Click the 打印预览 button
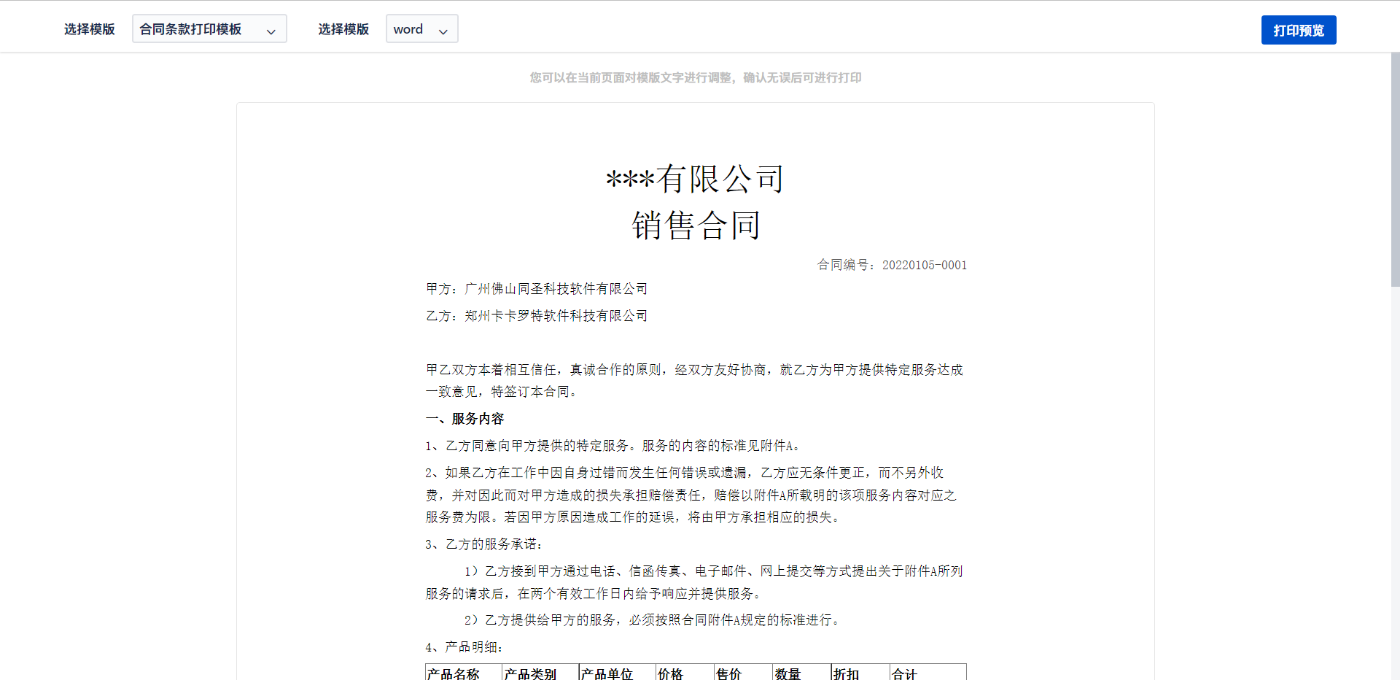1400x680 pixels. coord(1298,30)
